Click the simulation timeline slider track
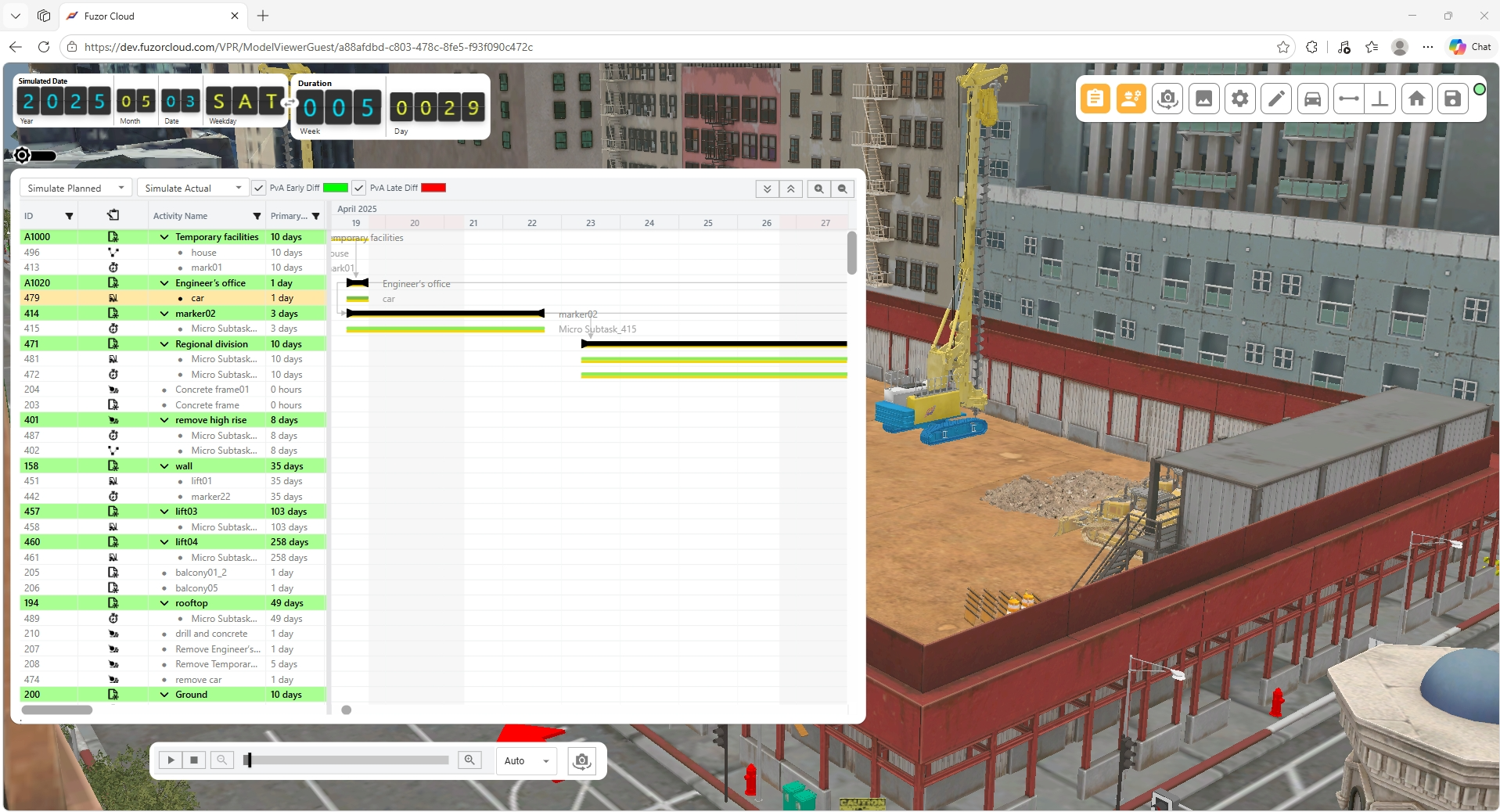 [x=347, y=760]
